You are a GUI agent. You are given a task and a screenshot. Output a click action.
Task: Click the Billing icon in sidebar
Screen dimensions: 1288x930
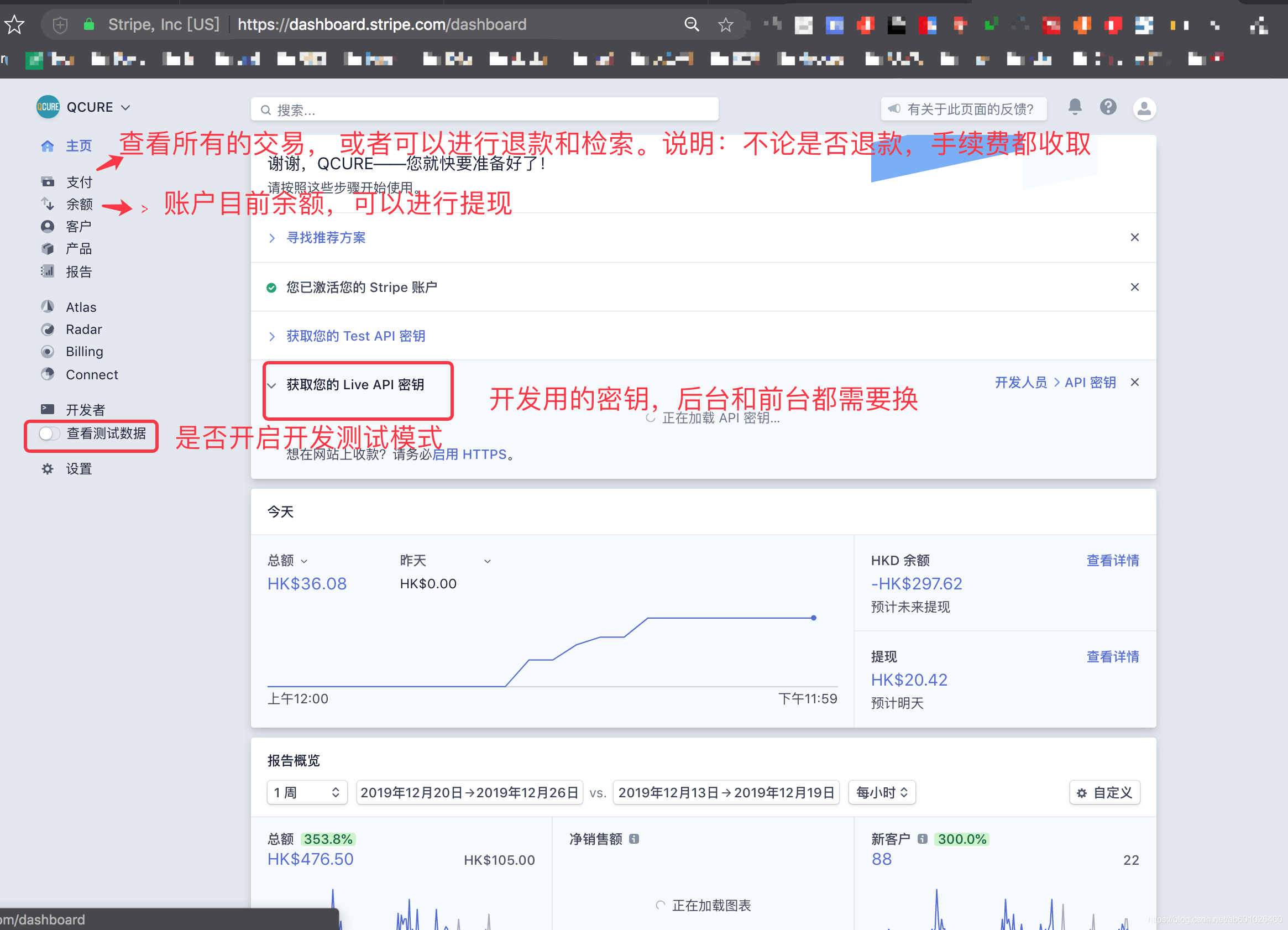(x=48, y=352)
